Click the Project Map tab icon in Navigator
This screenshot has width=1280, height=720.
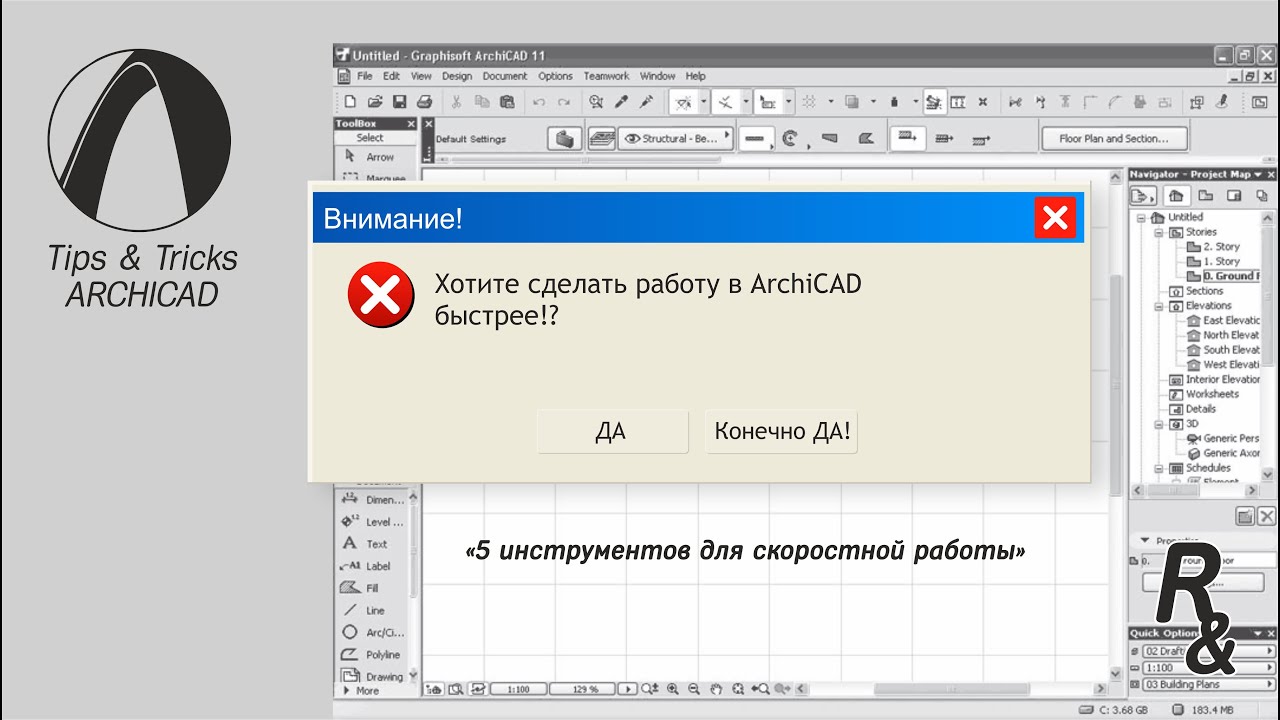1177,196
